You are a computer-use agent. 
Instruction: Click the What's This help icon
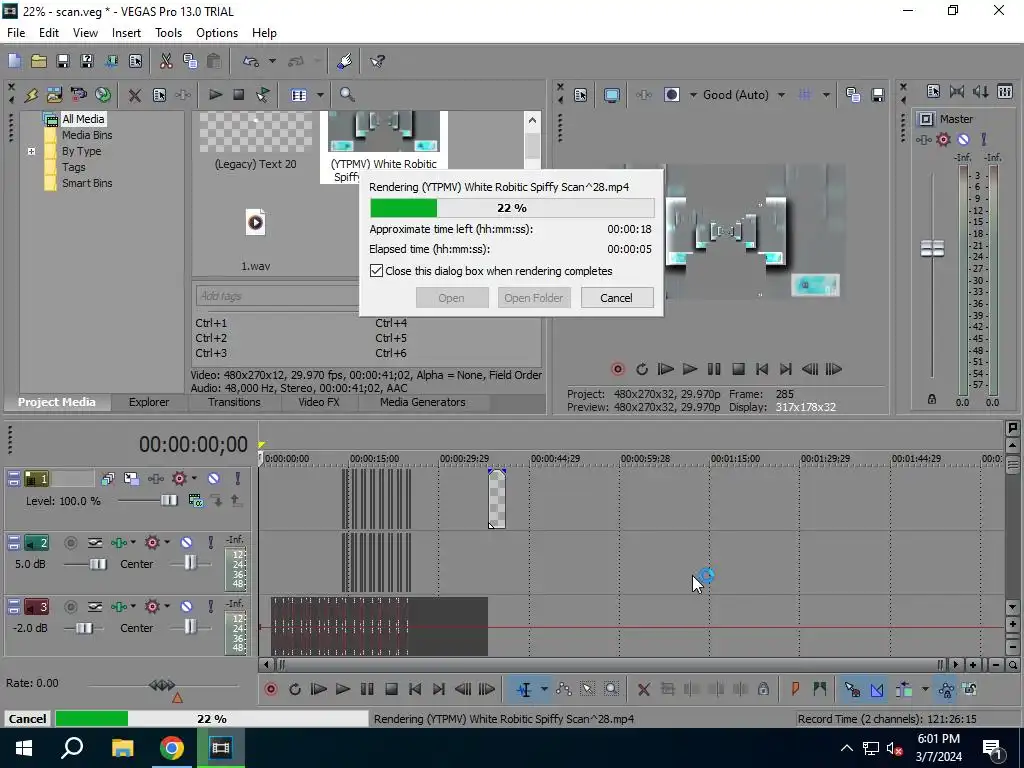[377, 61]
